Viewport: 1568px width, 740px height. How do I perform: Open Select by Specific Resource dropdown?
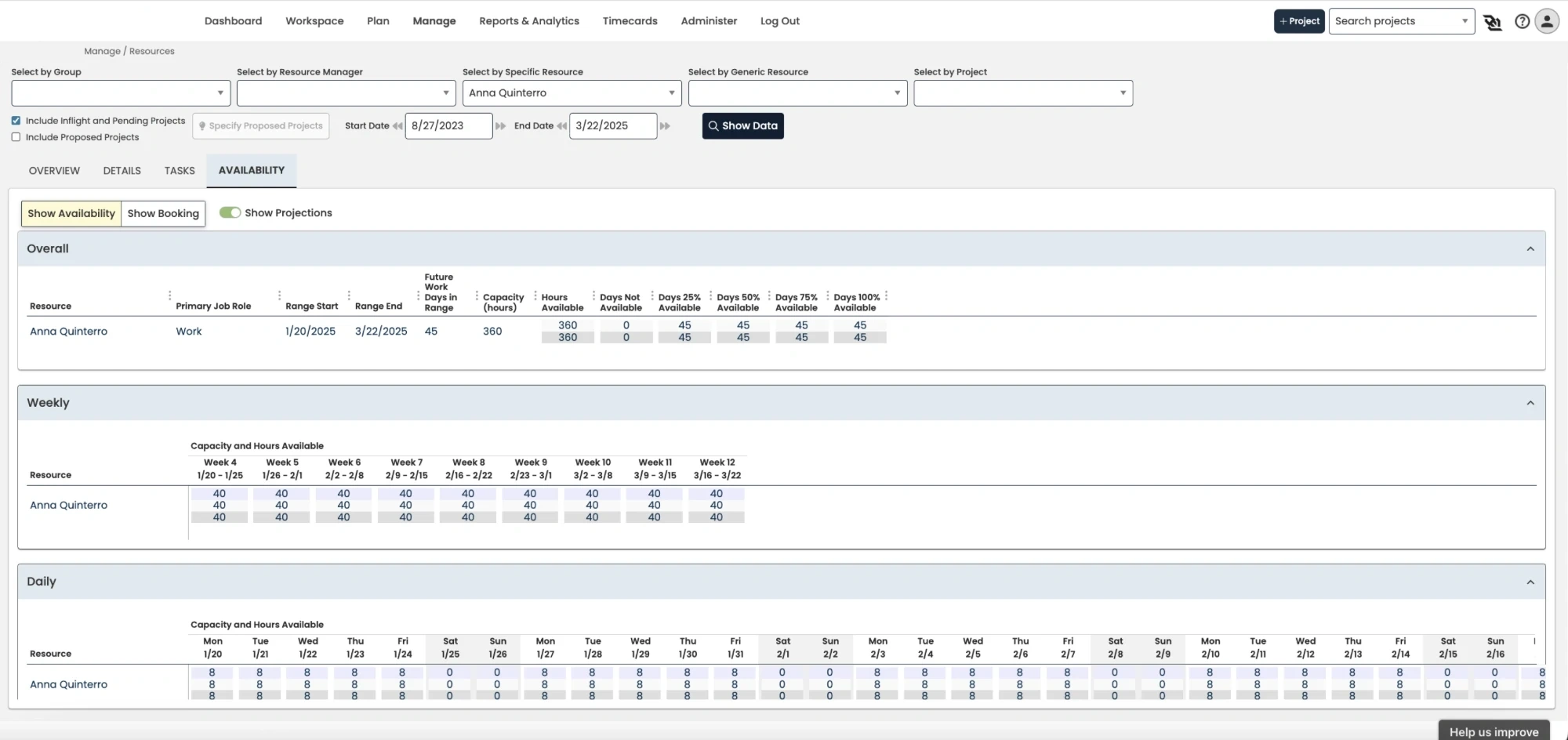tap(572, 92)
